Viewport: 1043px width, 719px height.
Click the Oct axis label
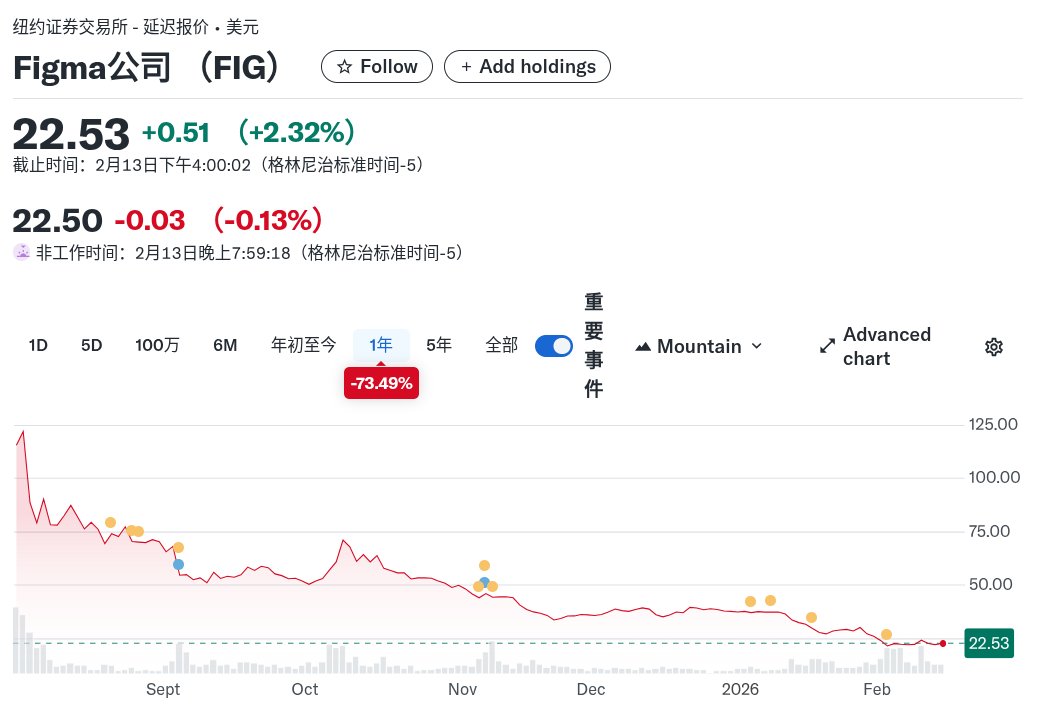coord(305,689)
